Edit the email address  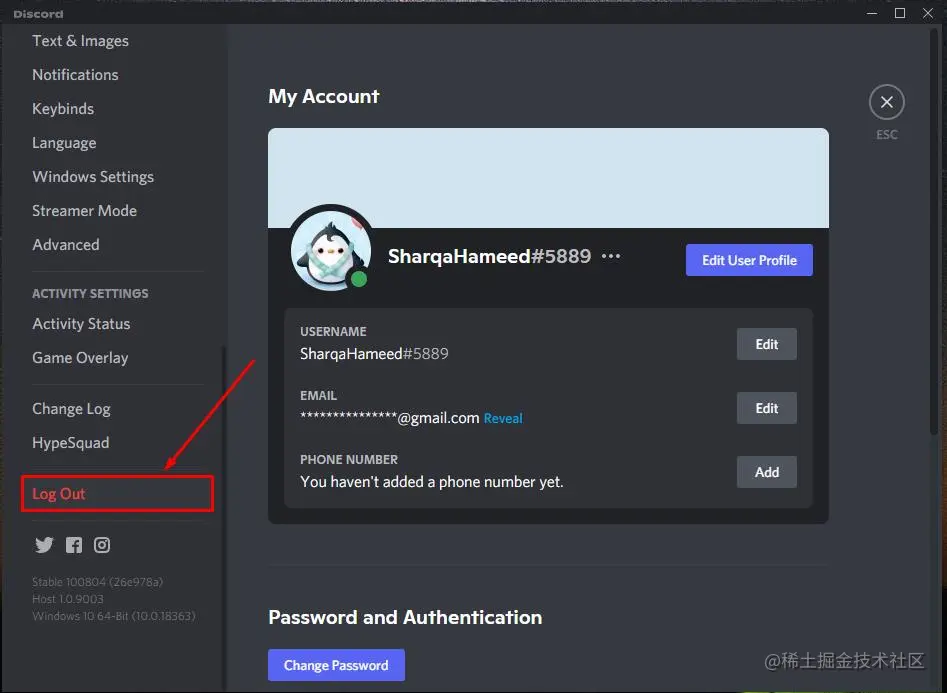point(766,408)
